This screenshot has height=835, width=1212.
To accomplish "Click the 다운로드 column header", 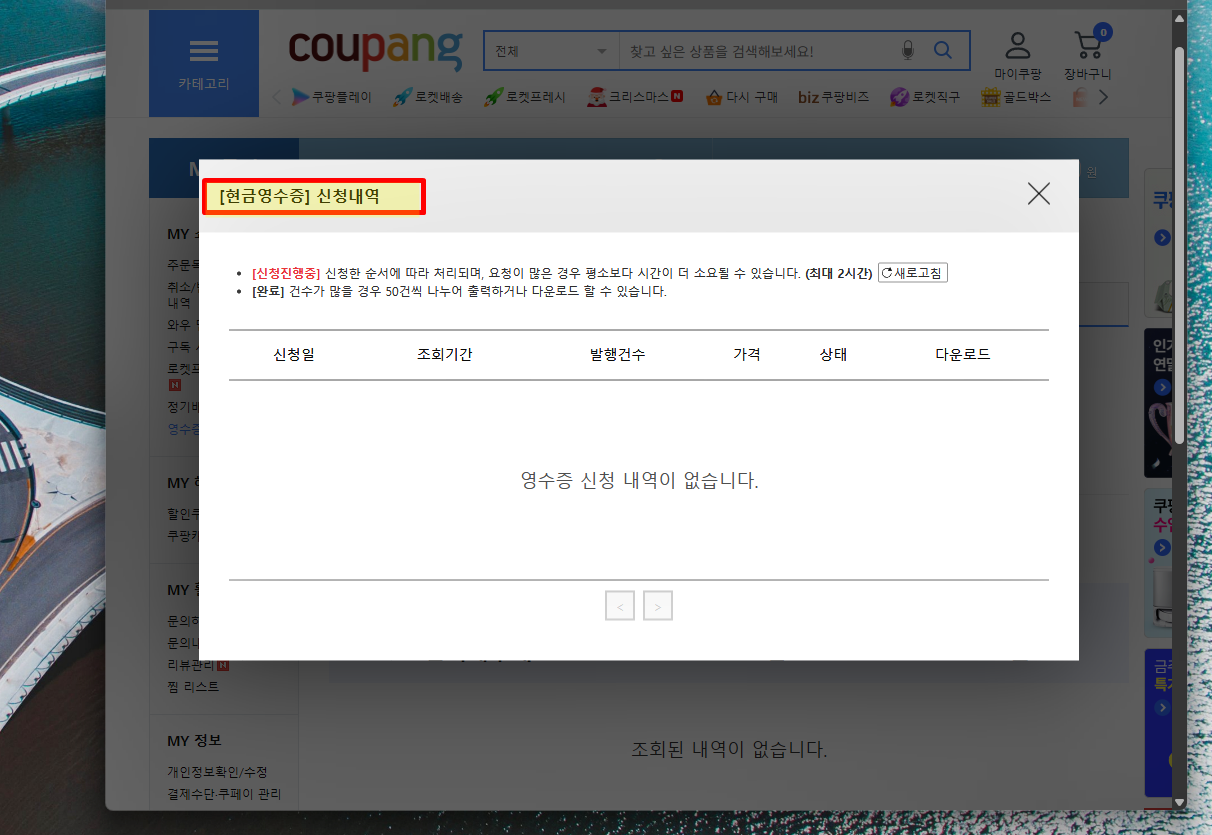I will click(963, 355).
